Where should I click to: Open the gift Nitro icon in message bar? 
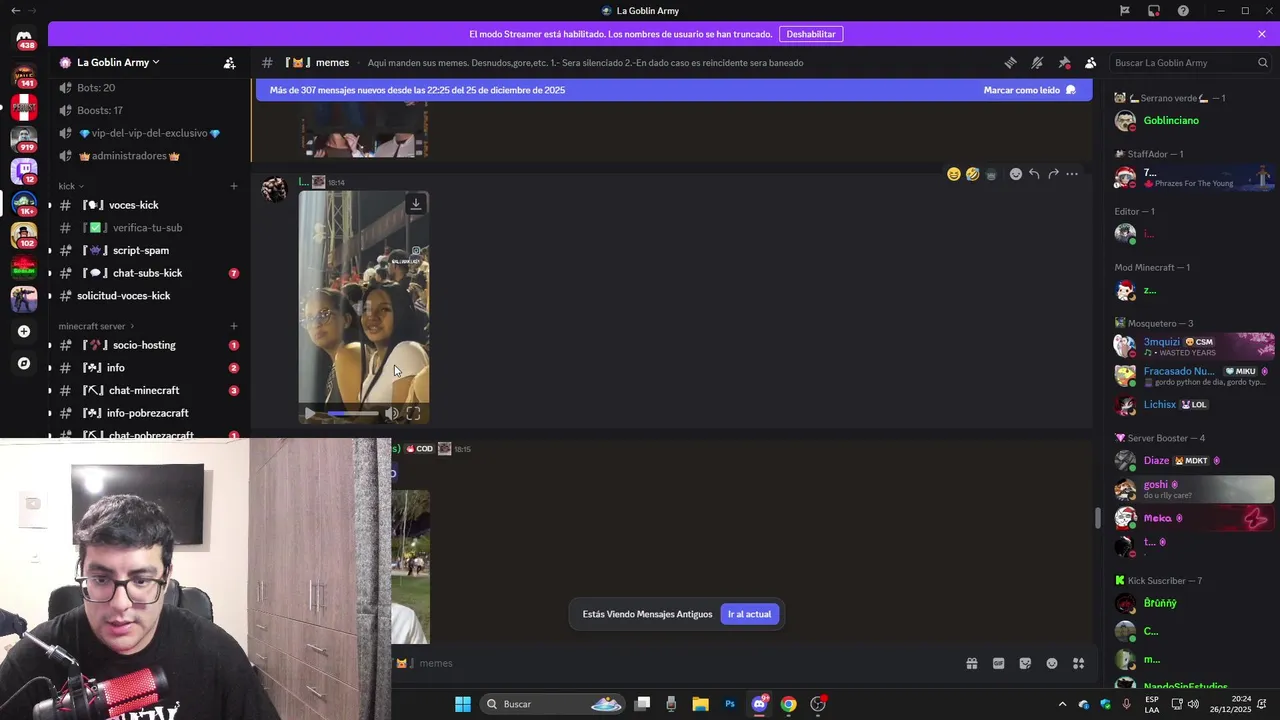pyautogui.click(x=971, y=663)
